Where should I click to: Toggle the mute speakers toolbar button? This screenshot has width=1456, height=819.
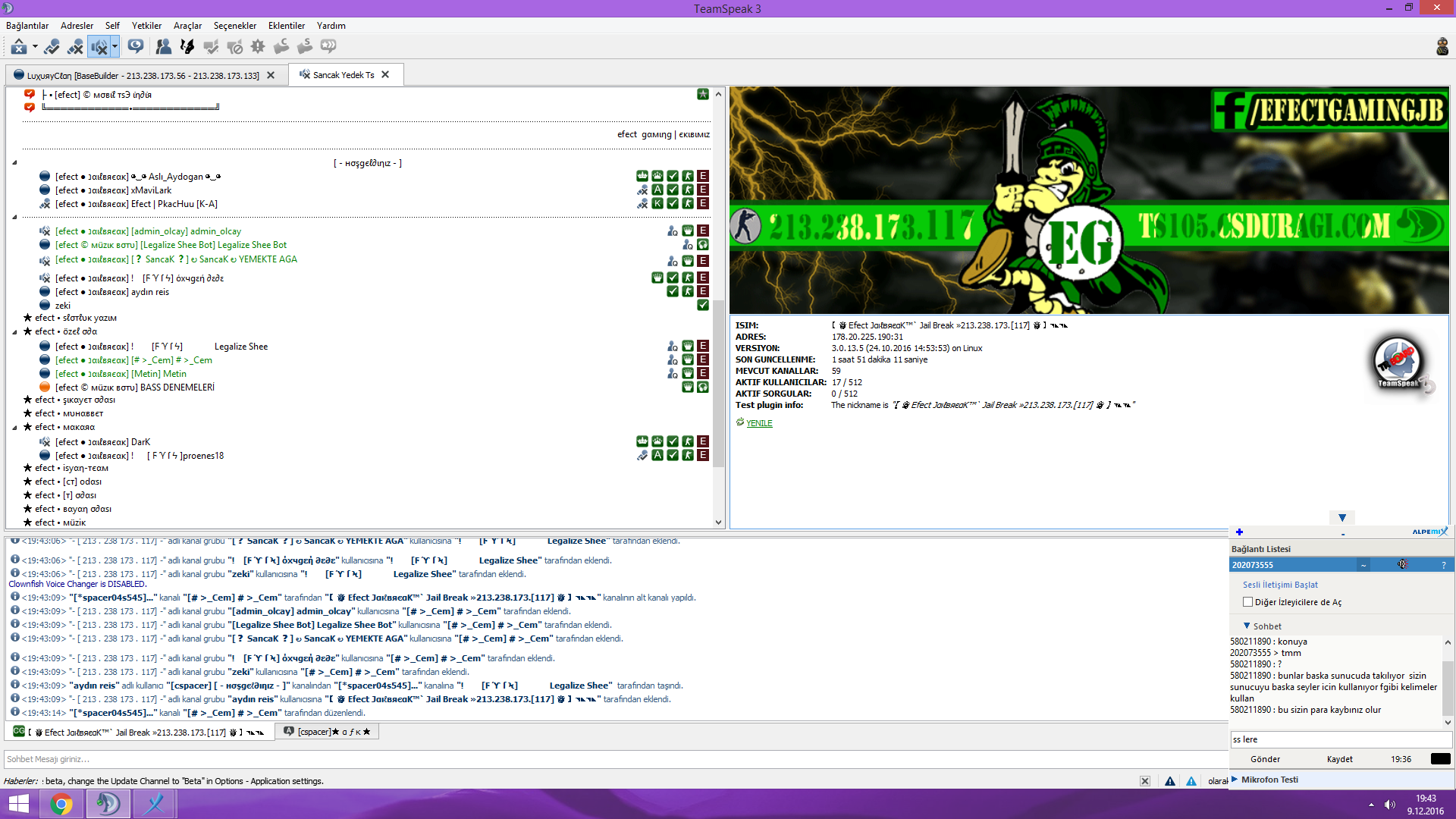pyautogui.click(x=99, y=47)
